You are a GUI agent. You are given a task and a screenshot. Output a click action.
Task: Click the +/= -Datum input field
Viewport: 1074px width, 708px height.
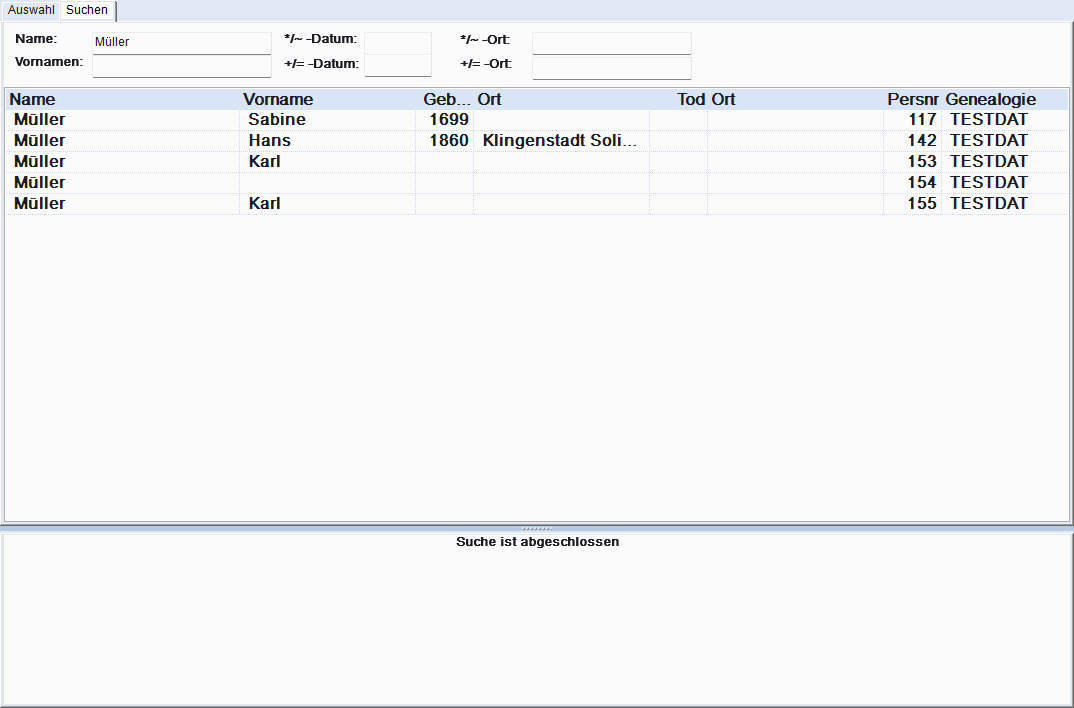[398, 66]
